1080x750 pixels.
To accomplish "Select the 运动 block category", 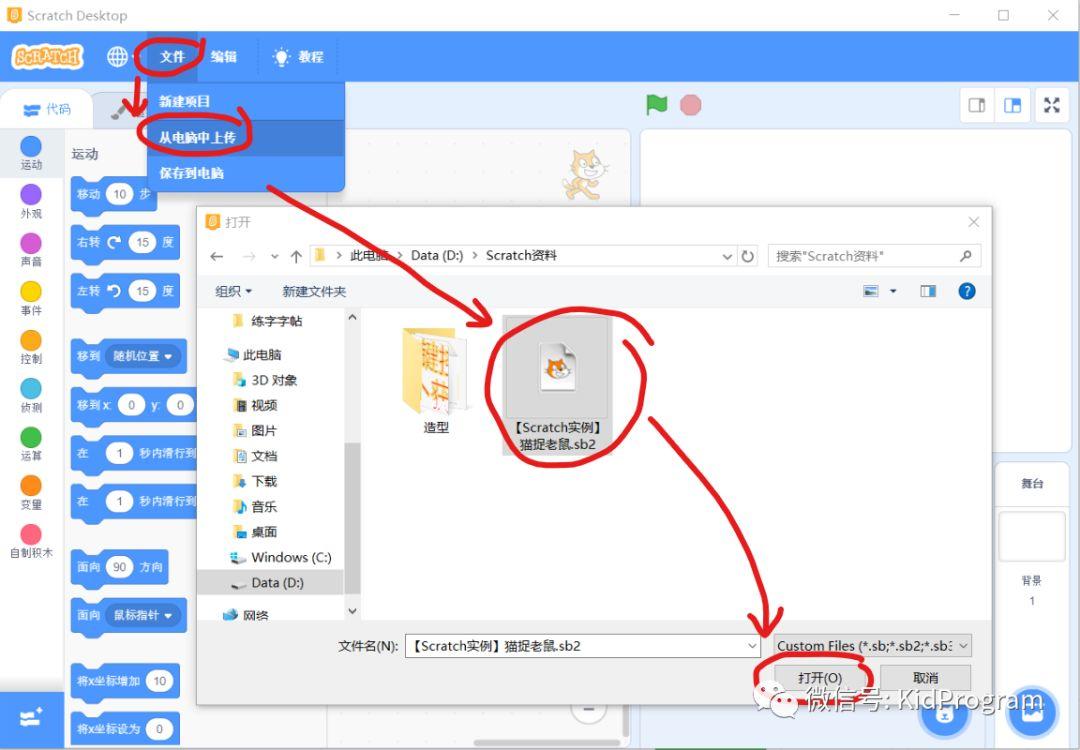I will pos(31,153).
